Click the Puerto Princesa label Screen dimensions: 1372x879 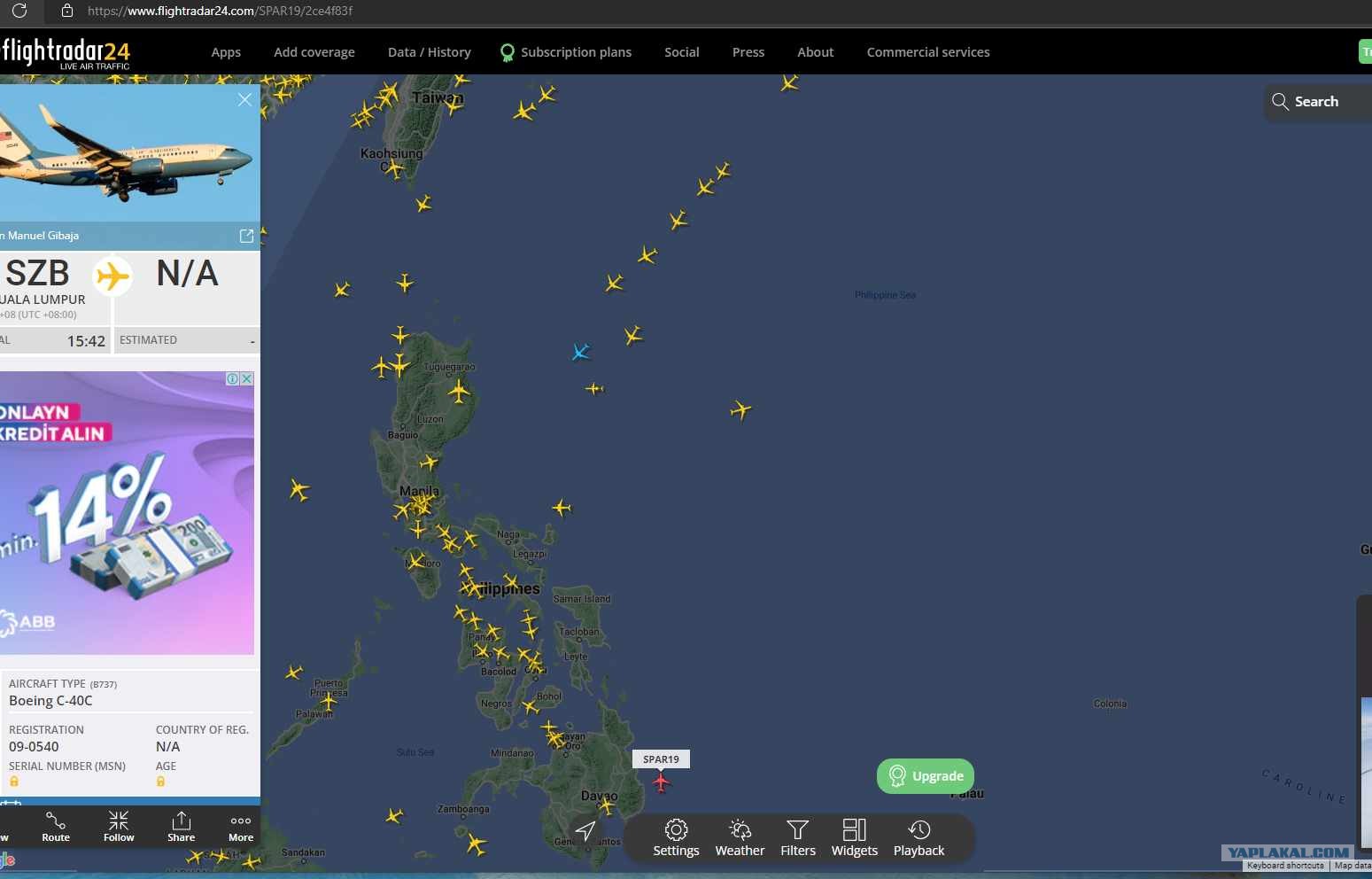tap(329, 688)
